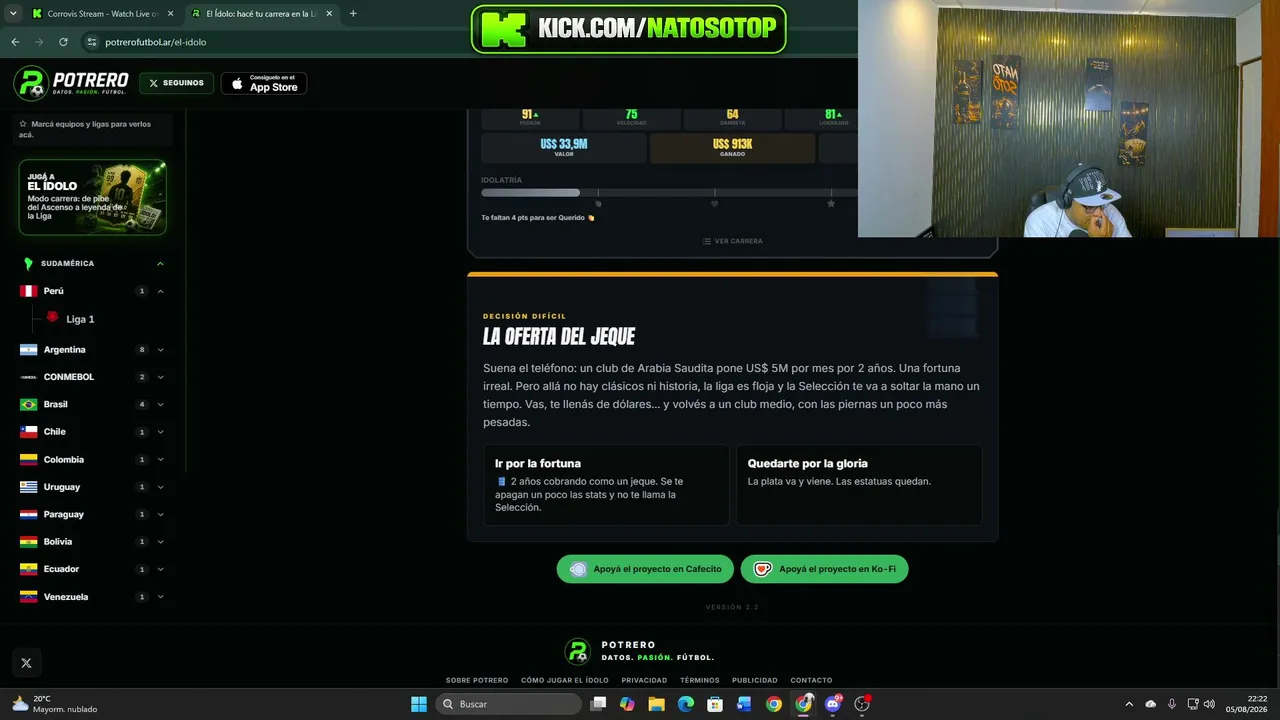Open the Jugá a El Ídolo promo card
The width and height of the screenshot is (1280, 720).
click(x=92, y=197)
